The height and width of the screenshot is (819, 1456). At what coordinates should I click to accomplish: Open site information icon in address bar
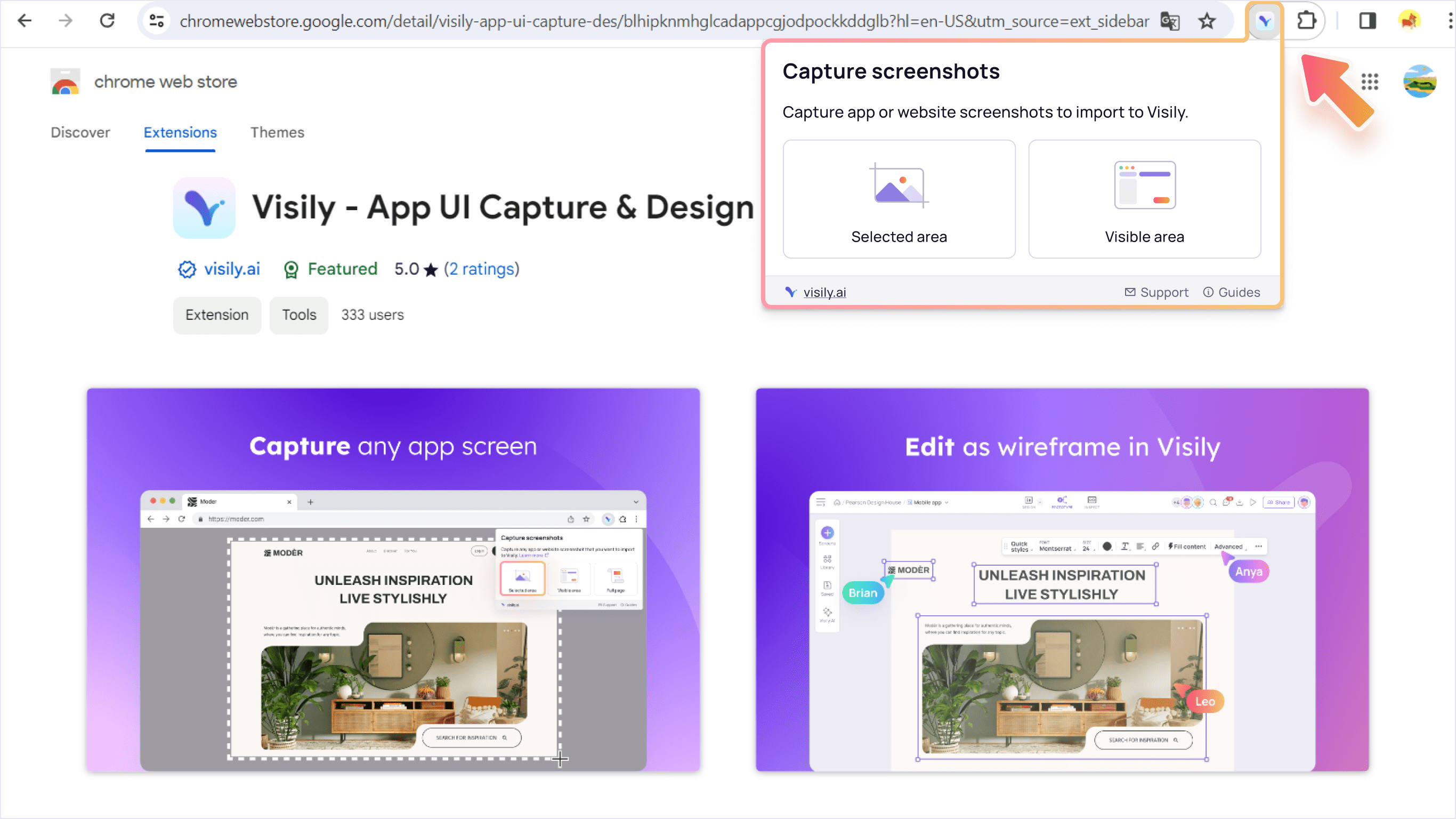pos(157,21)
